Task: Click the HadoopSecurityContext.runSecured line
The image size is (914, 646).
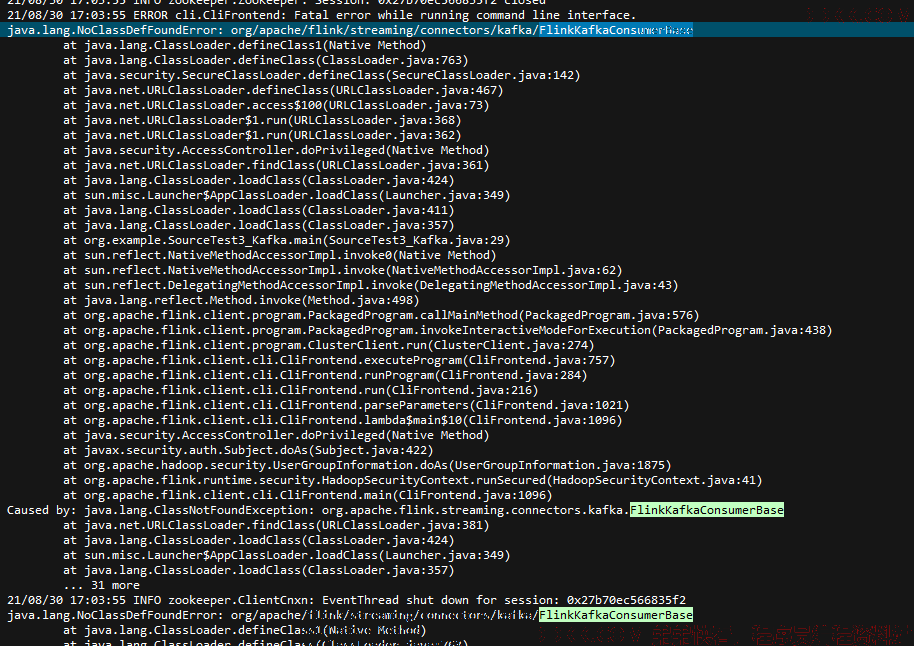Action: [412, 480]
